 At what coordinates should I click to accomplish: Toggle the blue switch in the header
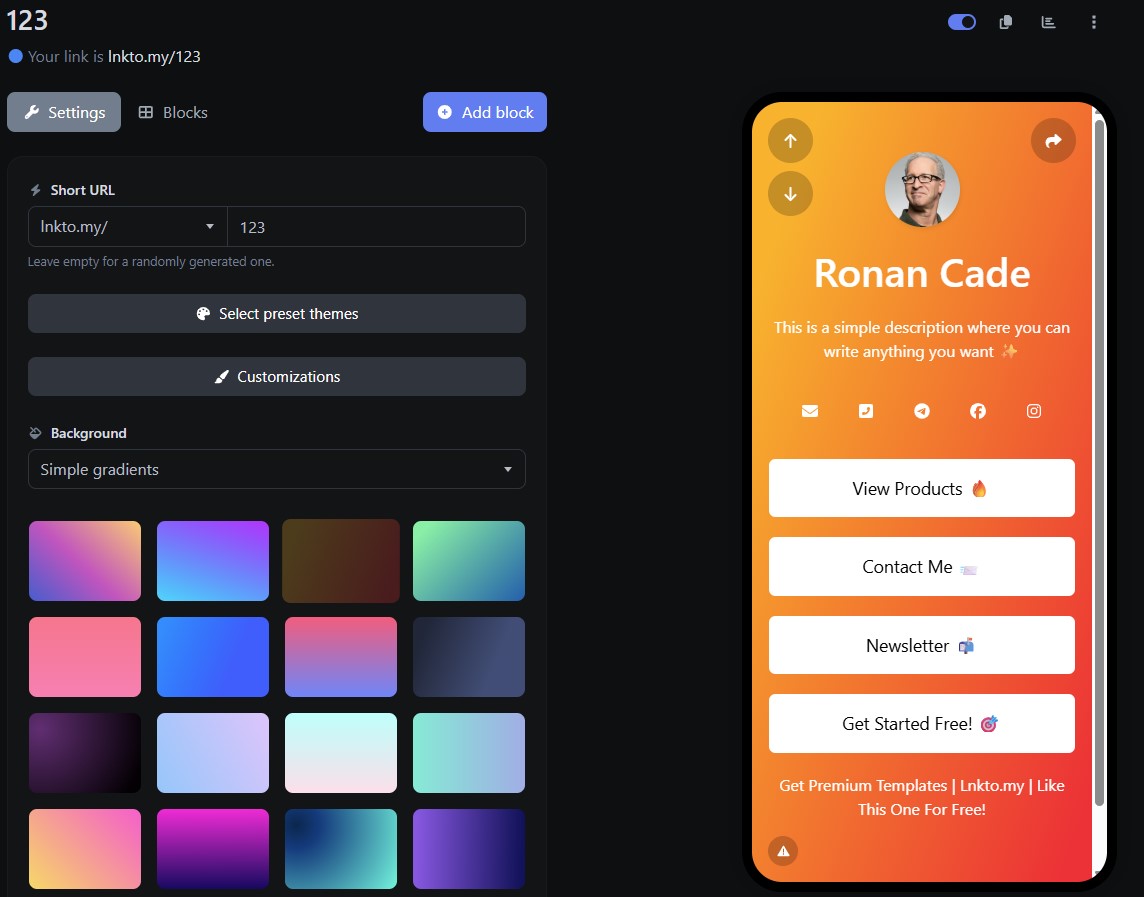click(x=961, y=21)
